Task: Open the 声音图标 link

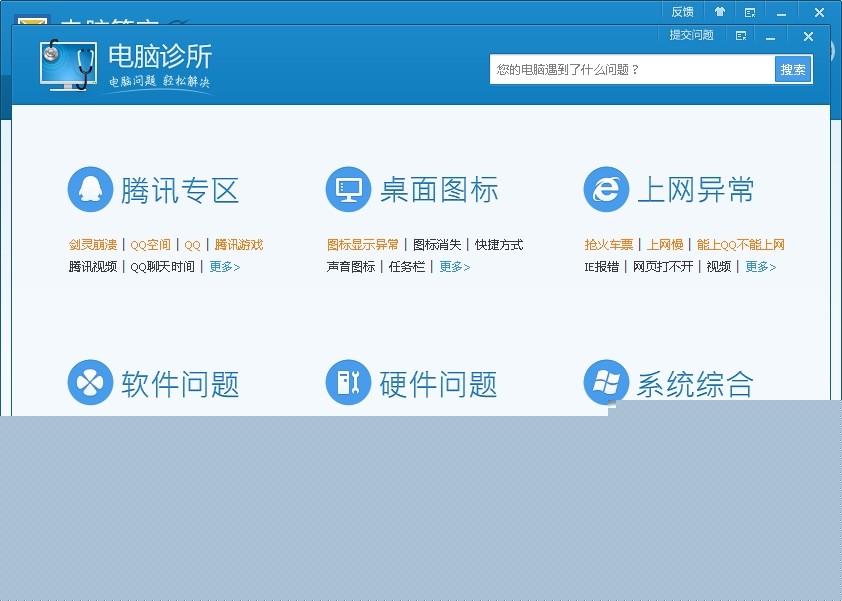Action: tap(351, 266)
